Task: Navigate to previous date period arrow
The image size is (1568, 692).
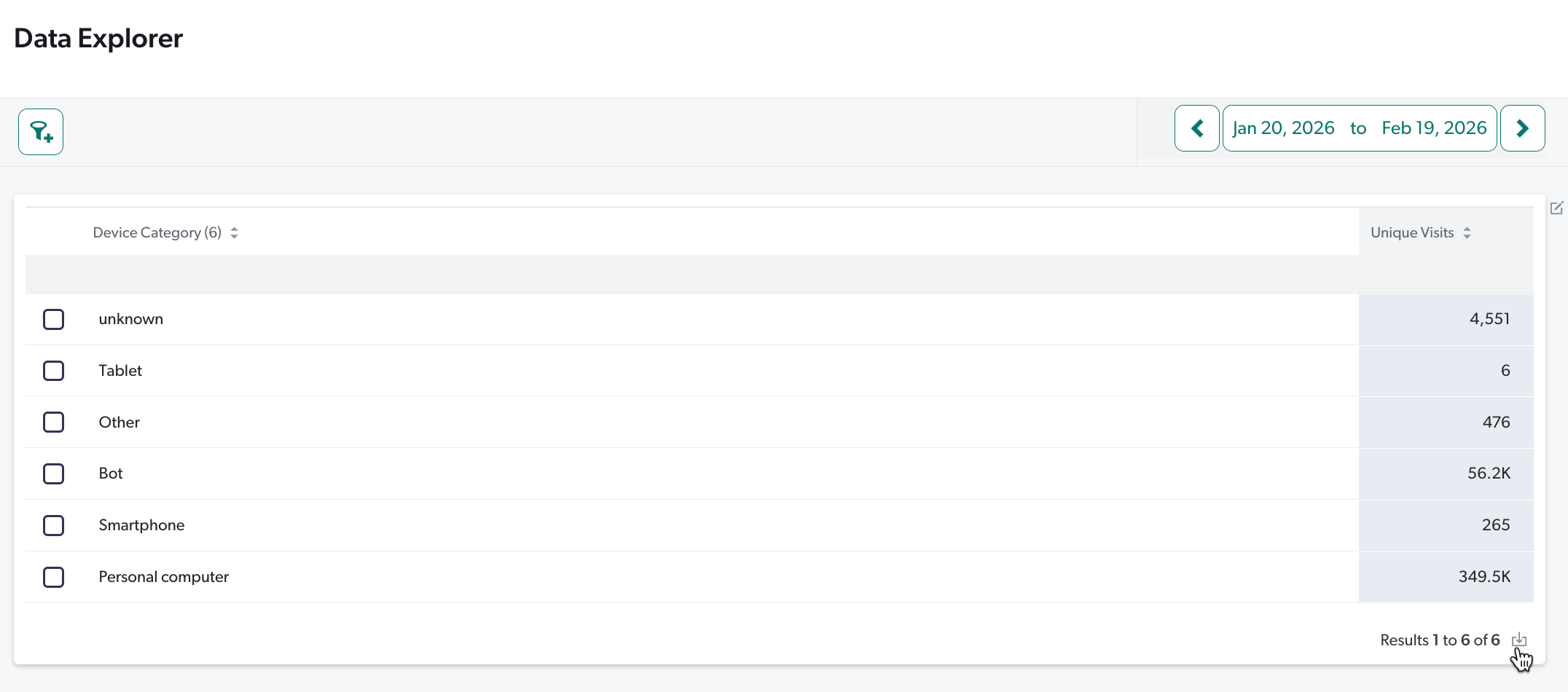Action: pyautogui.click(x=1196, y=127)
